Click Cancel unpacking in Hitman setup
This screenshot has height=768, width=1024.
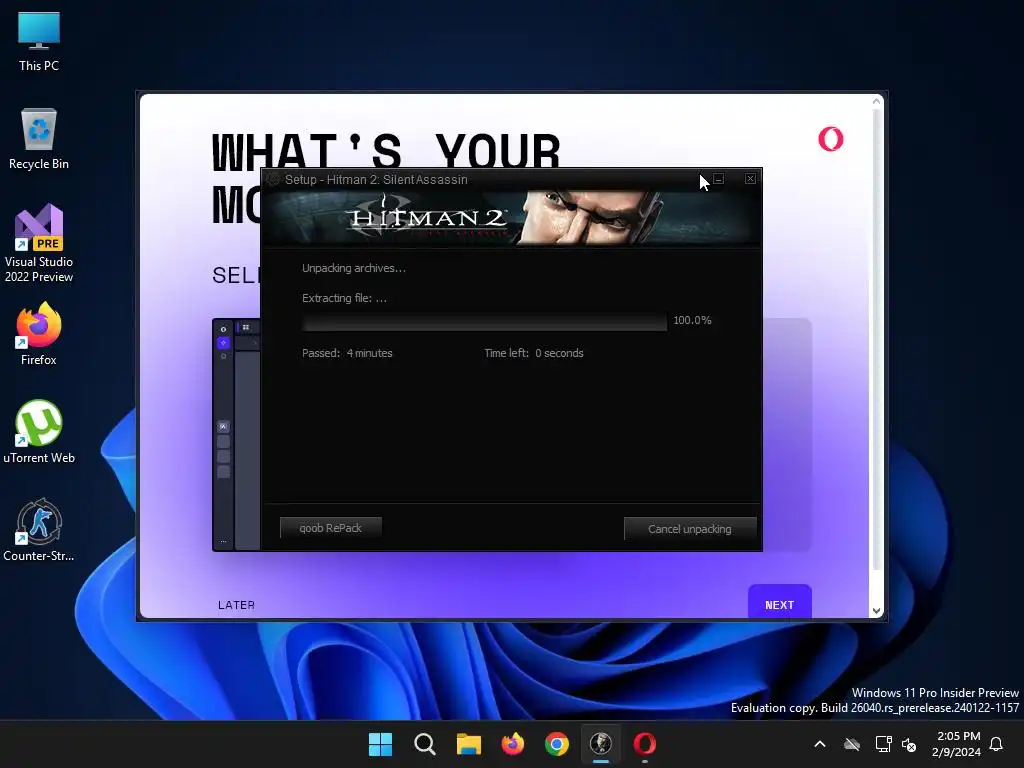point(690,529)
